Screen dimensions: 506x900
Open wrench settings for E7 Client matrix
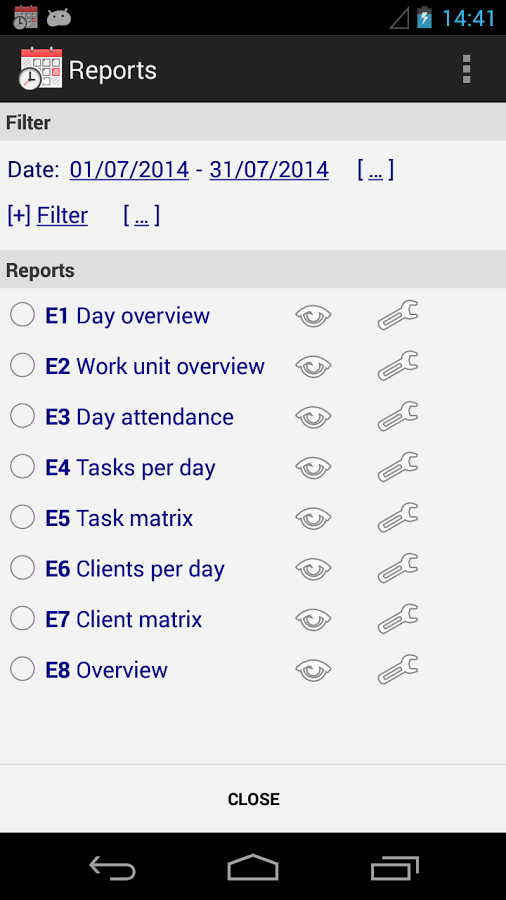point(398,618)
